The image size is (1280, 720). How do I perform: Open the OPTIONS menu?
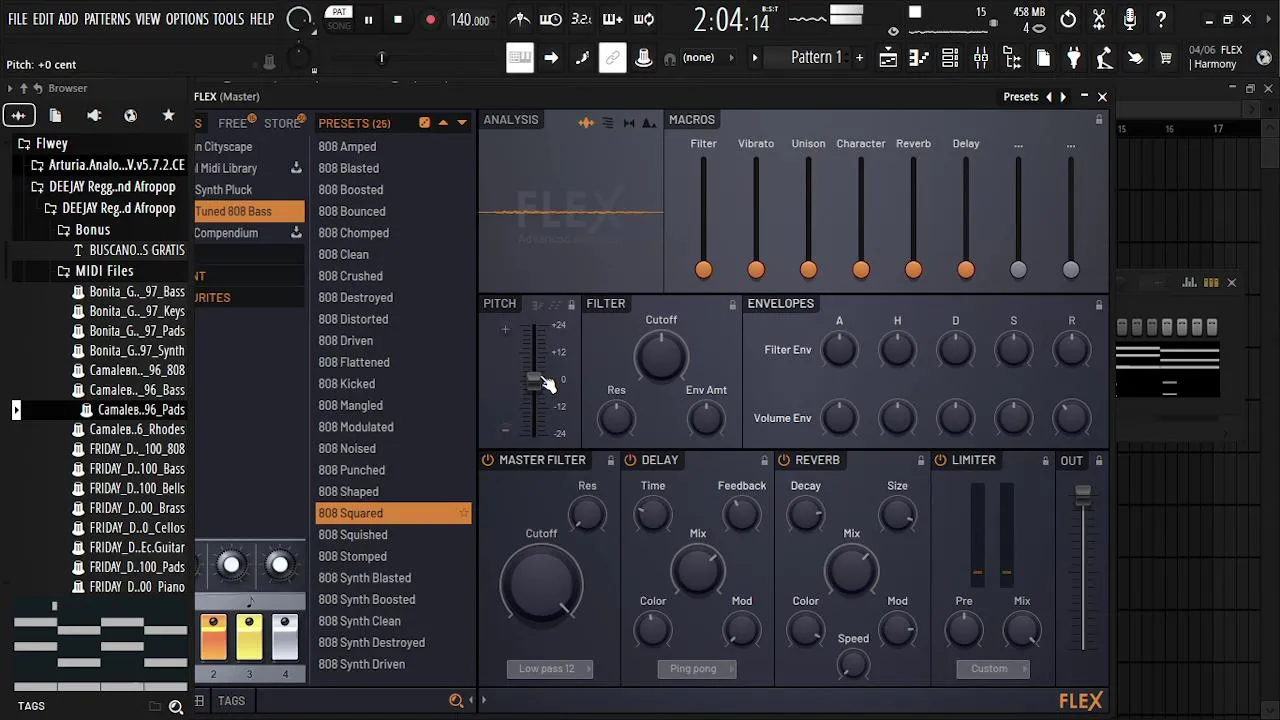[x=187, y=19]
